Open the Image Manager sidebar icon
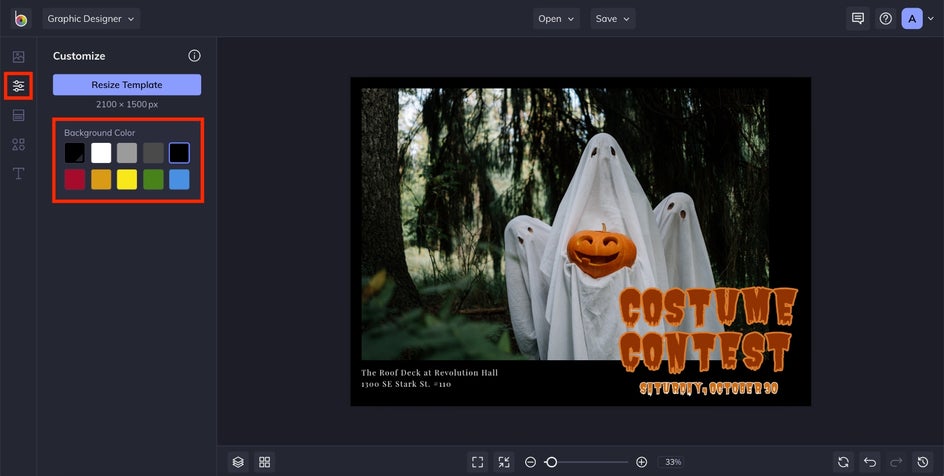The width and height of the screenshot is (944, 476). pyautogui.click(x=18, y=57)
